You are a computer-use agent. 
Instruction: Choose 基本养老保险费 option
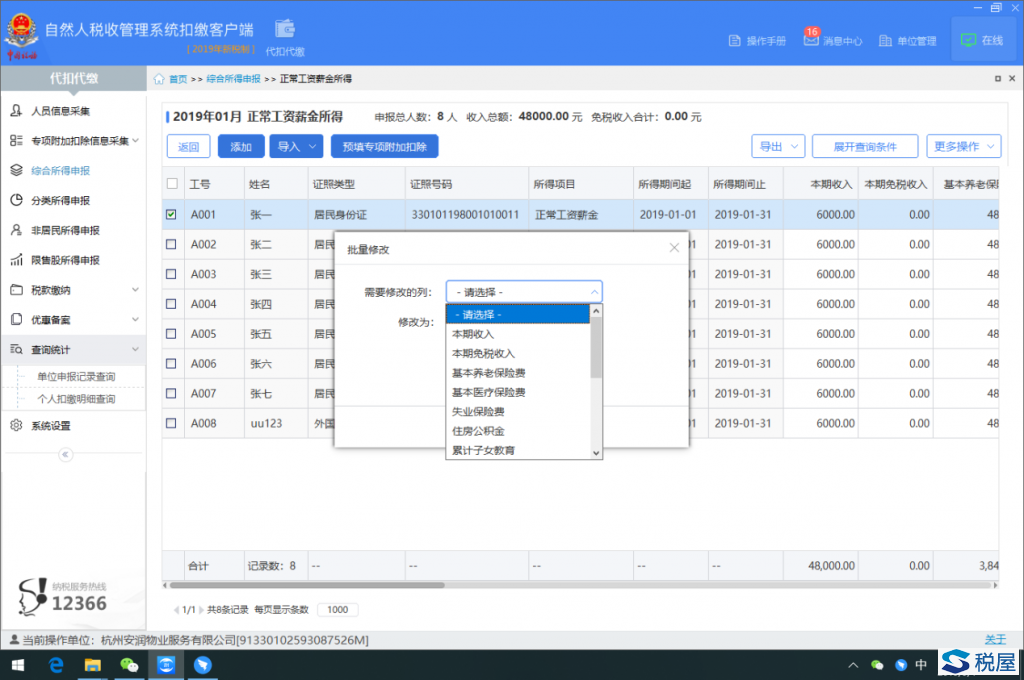518,373
